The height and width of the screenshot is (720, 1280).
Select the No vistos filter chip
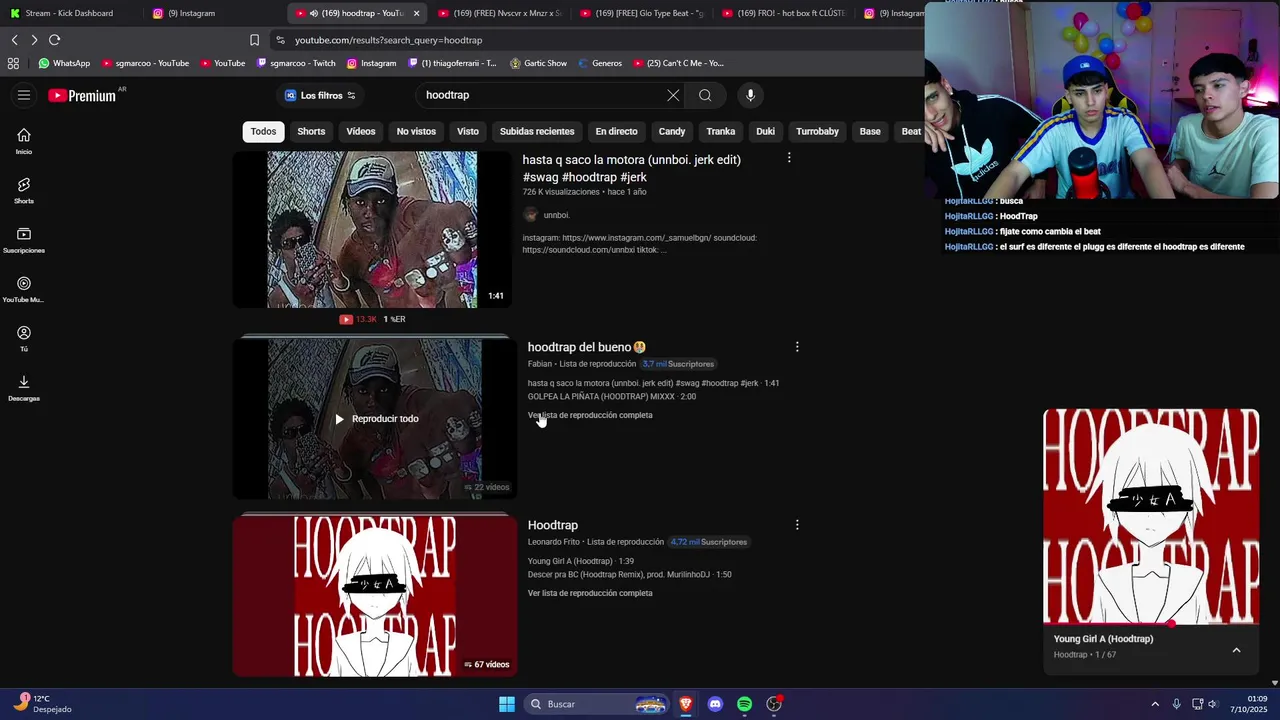[416, 131]
